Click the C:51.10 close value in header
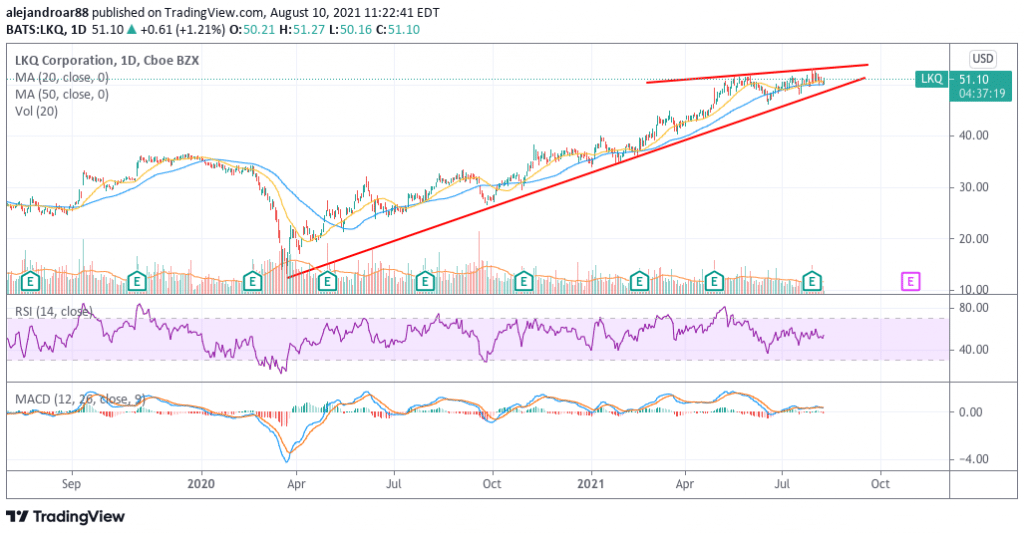This screenshot has width=1024, height=535. (396, 29)
